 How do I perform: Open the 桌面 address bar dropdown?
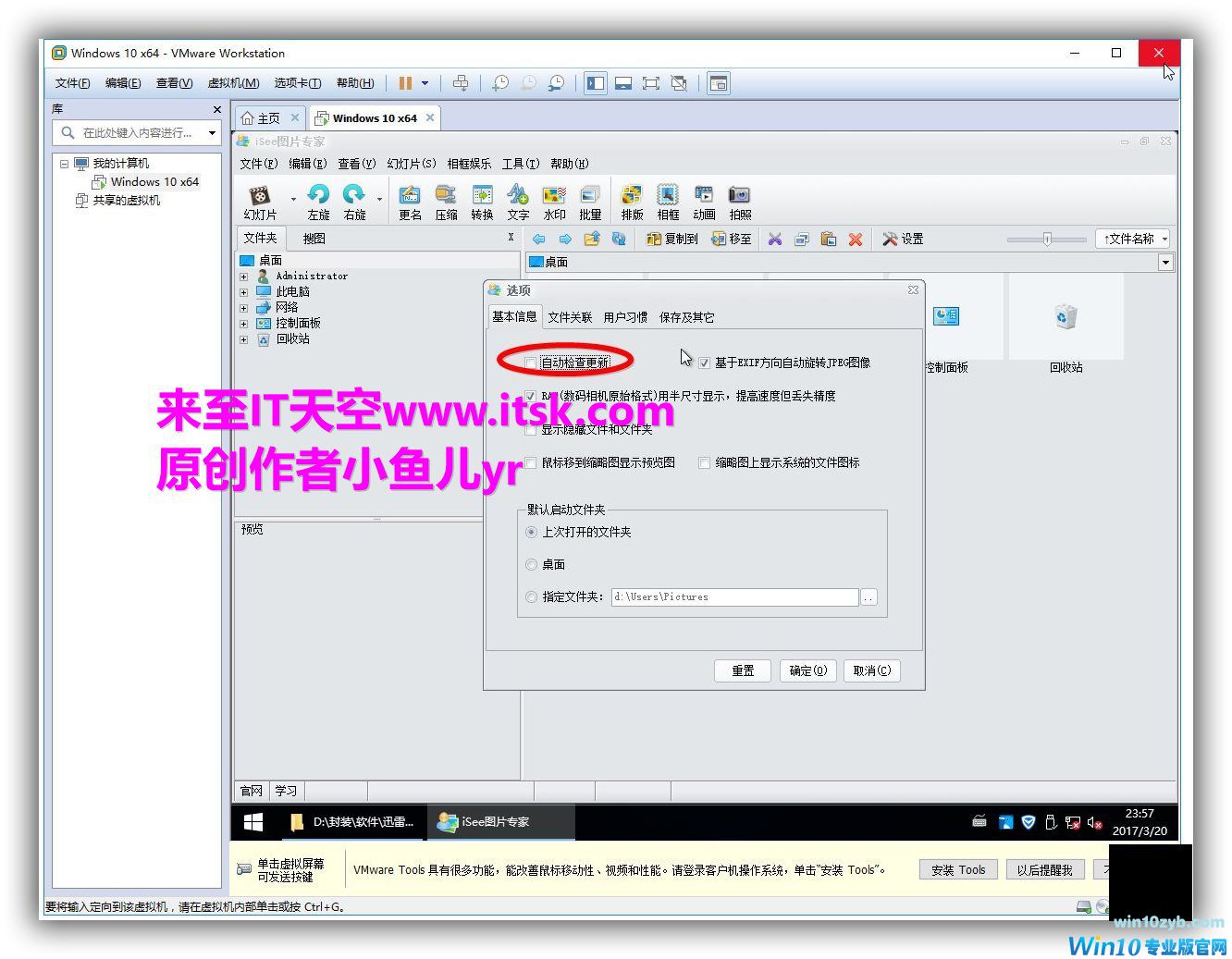pyautogui.click(x=1165, y=263)
